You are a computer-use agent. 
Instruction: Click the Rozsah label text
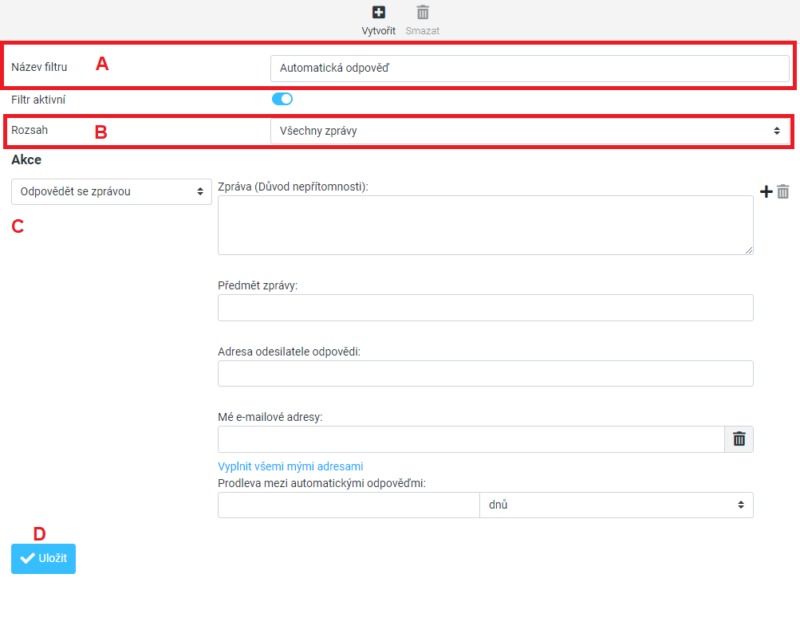point(29,130)
